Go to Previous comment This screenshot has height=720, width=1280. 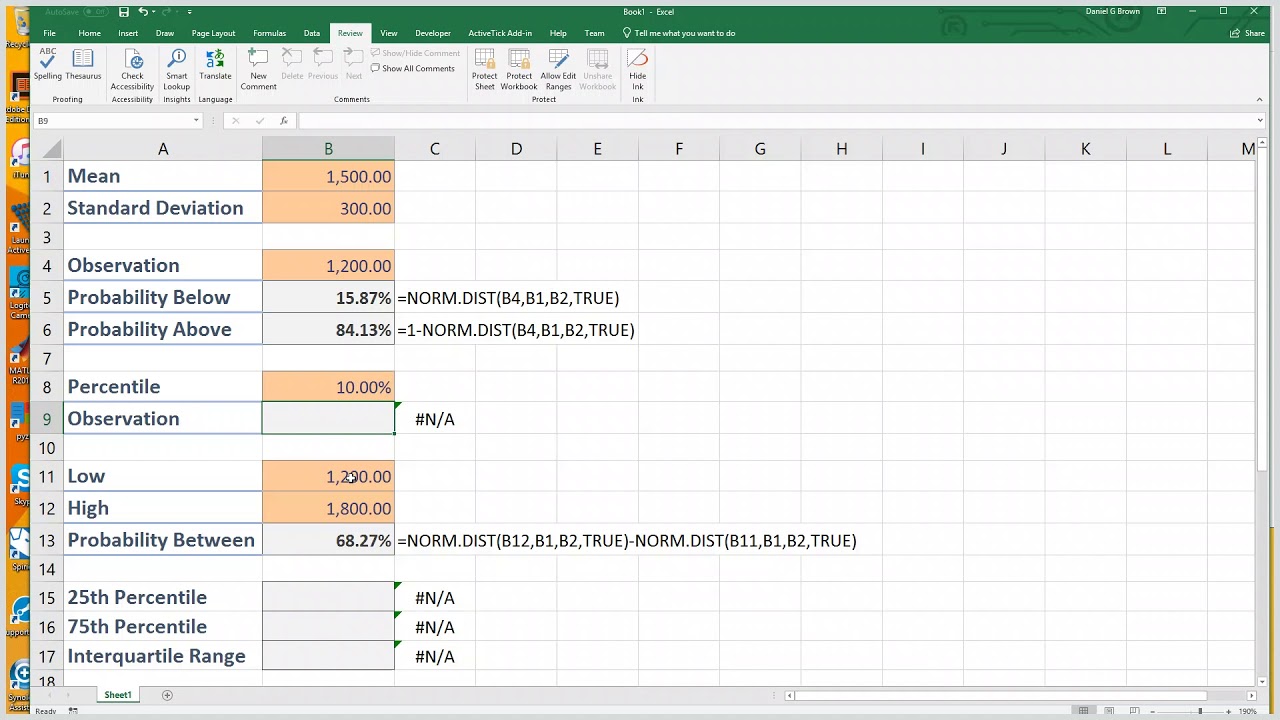323,65
